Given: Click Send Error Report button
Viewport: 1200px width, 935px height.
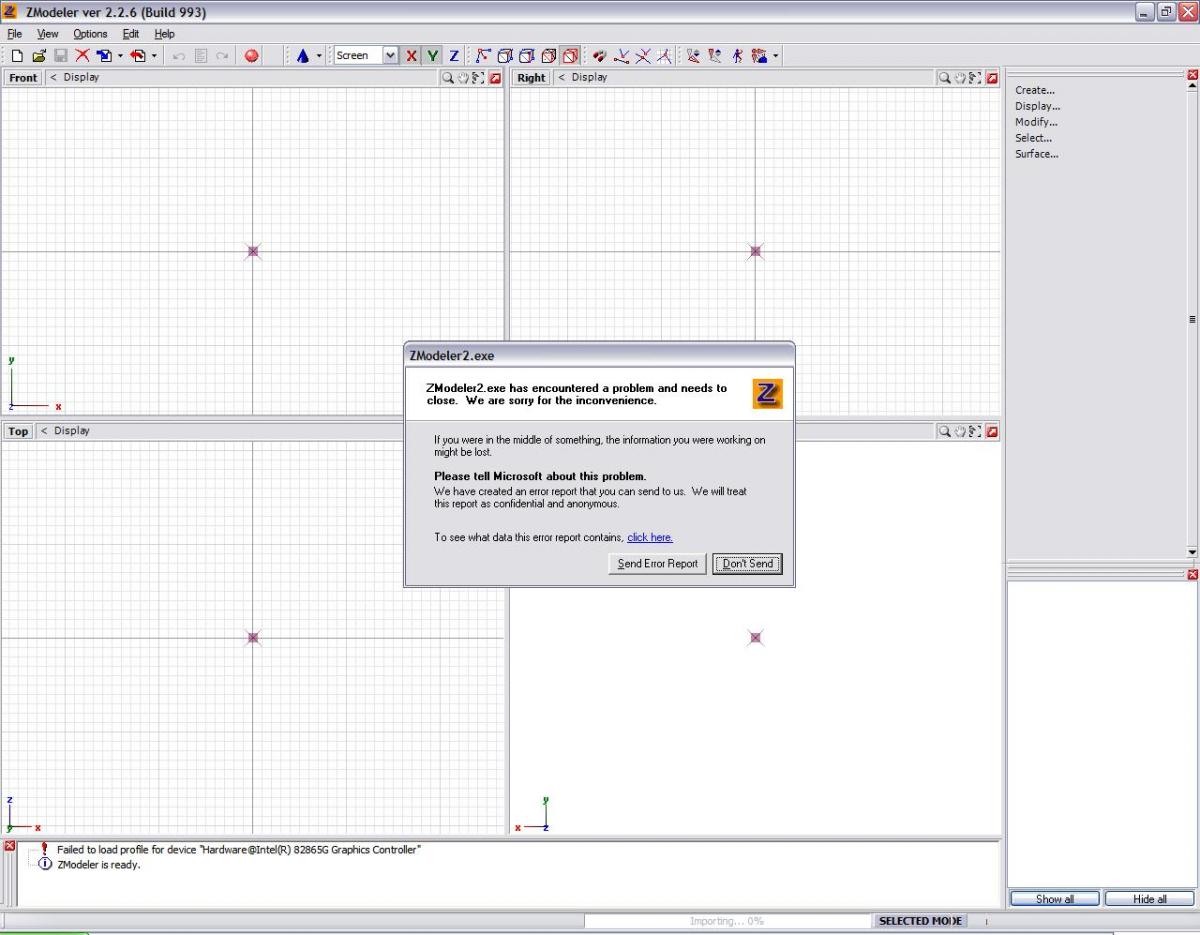Looking at the screenshot, I should (x=657, y=564).
